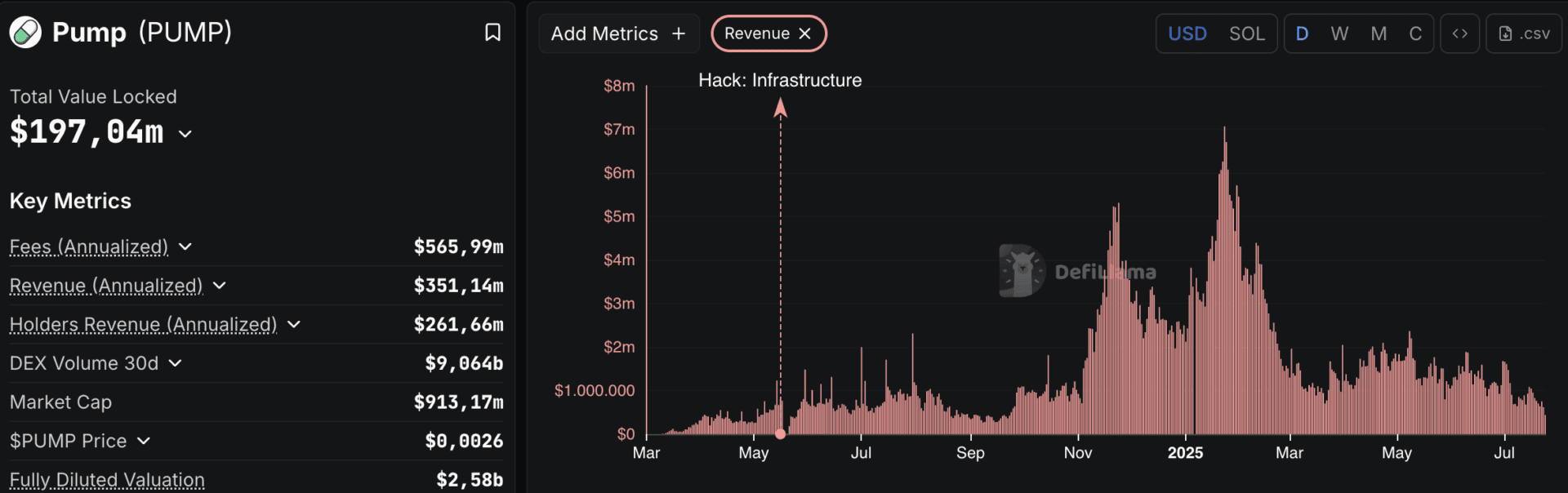1568x493 pixels.
Task: Switch chart denomination to SOL
Action: (1247, 33)
